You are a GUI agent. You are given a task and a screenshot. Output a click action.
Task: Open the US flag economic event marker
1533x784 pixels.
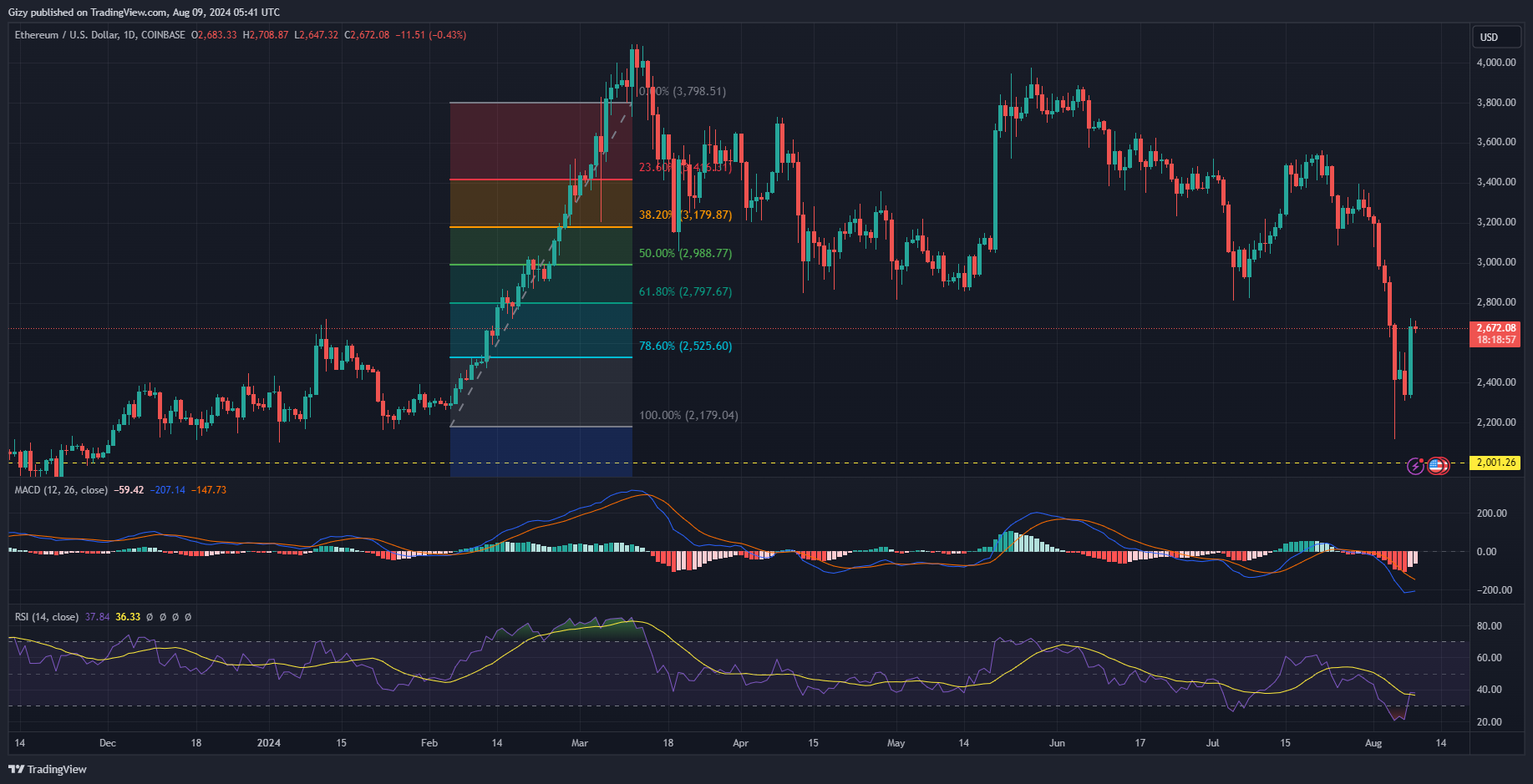(1437, 466)
